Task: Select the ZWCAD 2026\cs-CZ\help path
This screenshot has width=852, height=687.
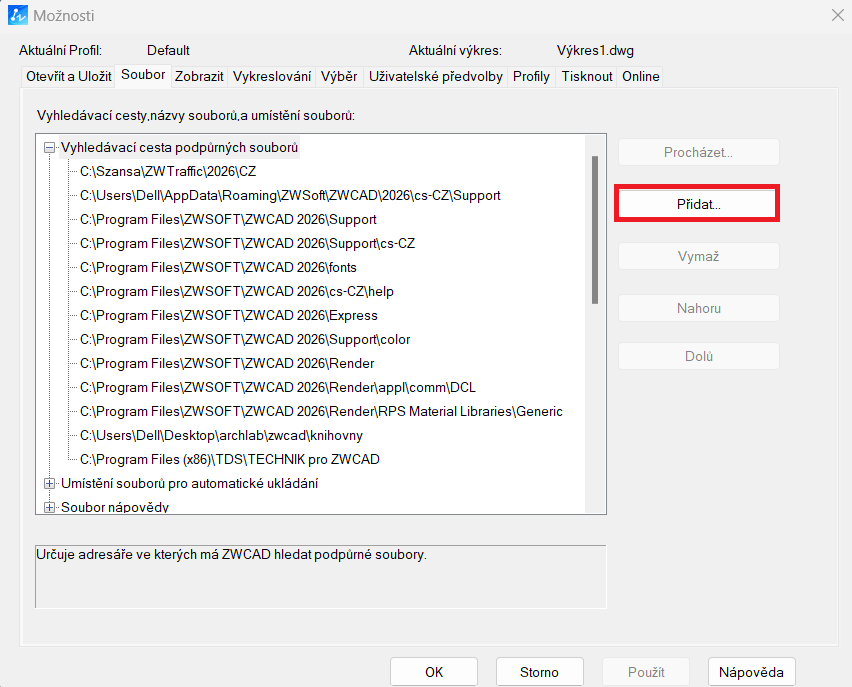Action: (x=237, y=291)
